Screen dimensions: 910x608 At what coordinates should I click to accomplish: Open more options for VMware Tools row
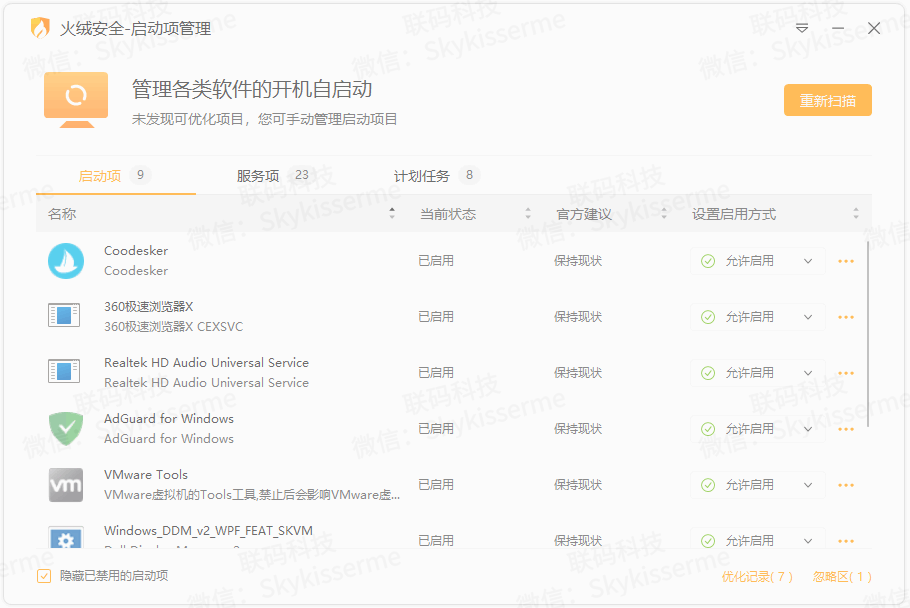846,485
